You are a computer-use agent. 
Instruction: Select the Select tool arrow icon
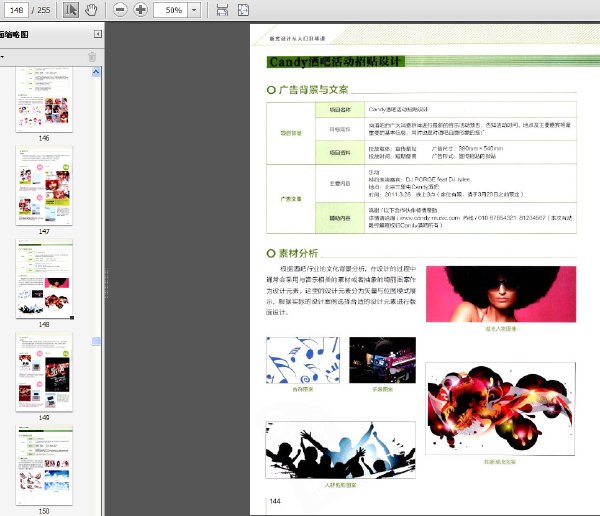point(71,10)
